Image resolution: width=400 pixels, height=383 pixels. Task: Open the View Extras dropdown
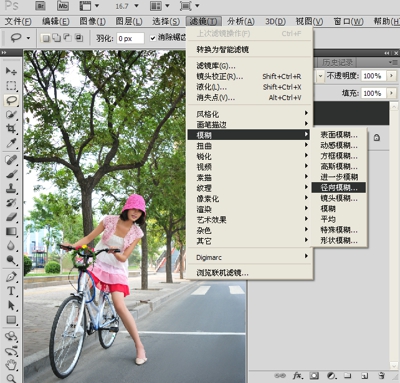click(97, 6)
